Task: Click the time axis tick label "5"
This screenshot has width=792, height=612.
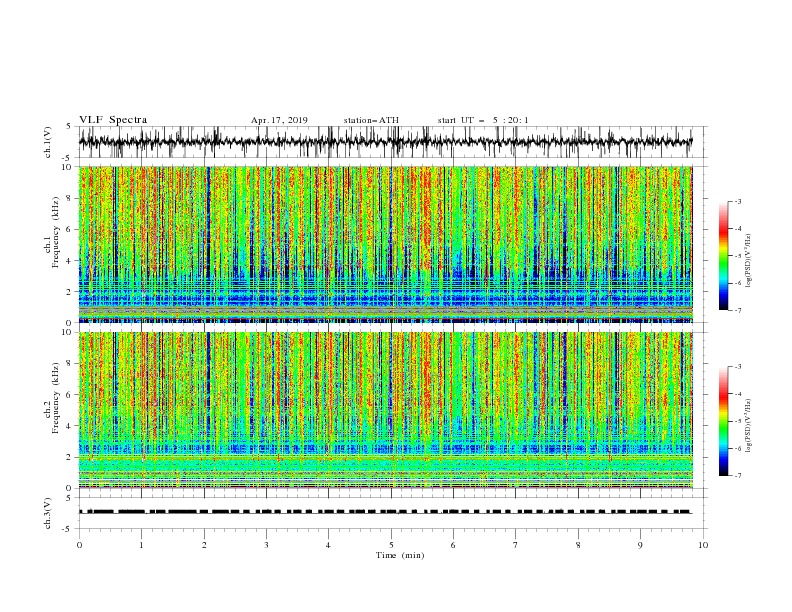Action: click(x=391, y=545)
